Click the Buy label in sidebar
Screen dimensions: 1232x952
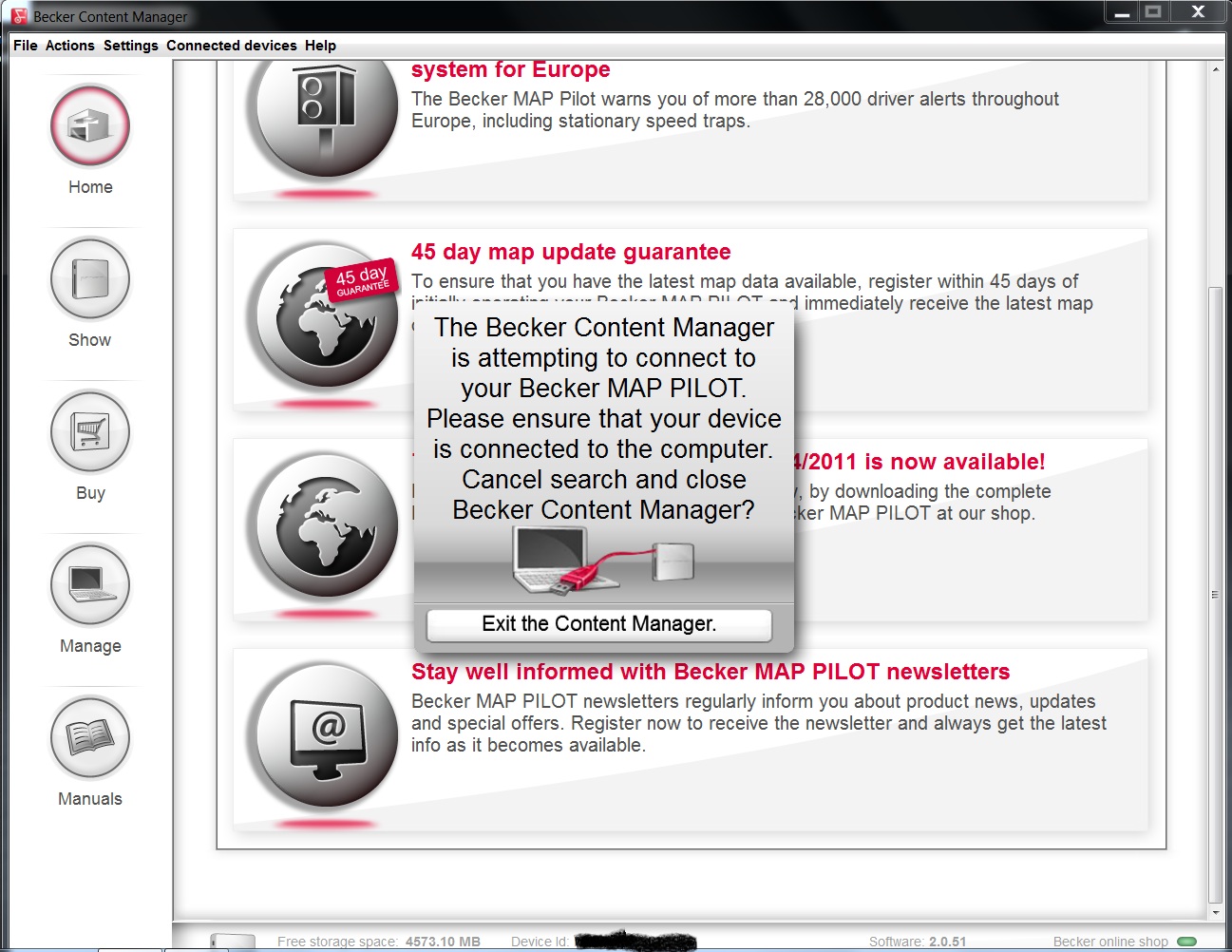click(90, 493)
